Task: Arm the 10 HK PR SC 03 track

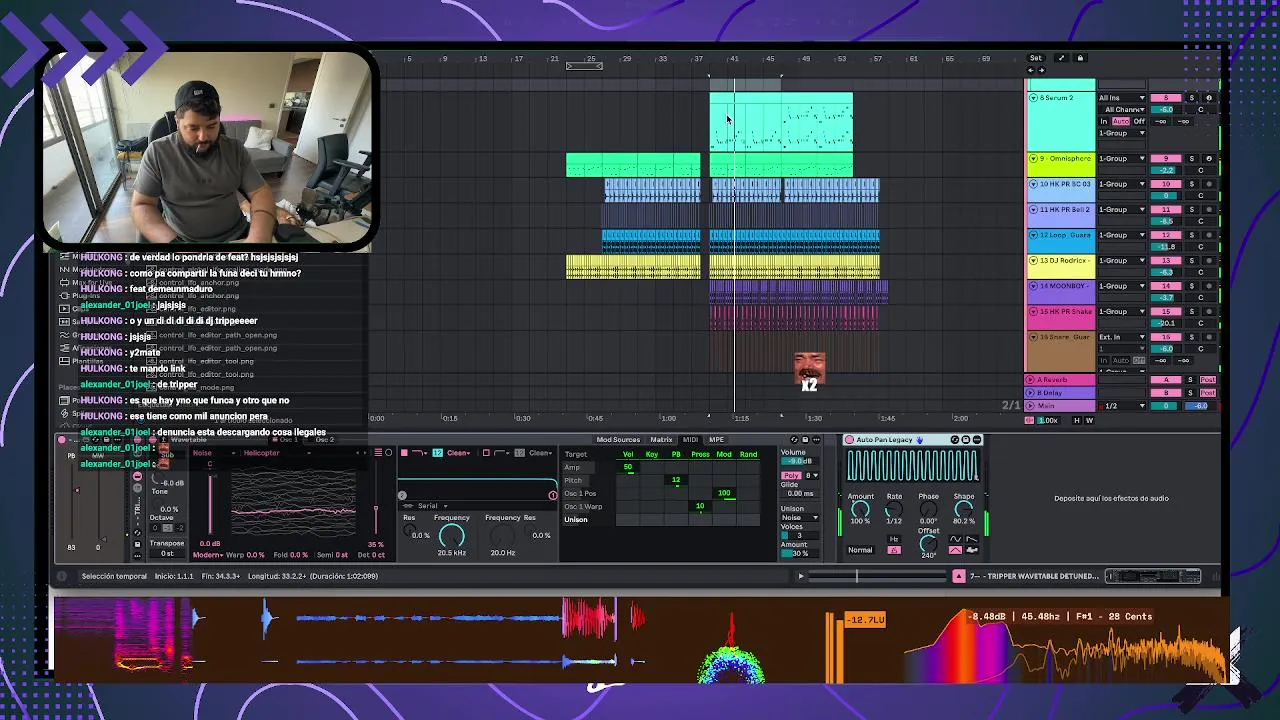Action: [x=1209, y=184]
